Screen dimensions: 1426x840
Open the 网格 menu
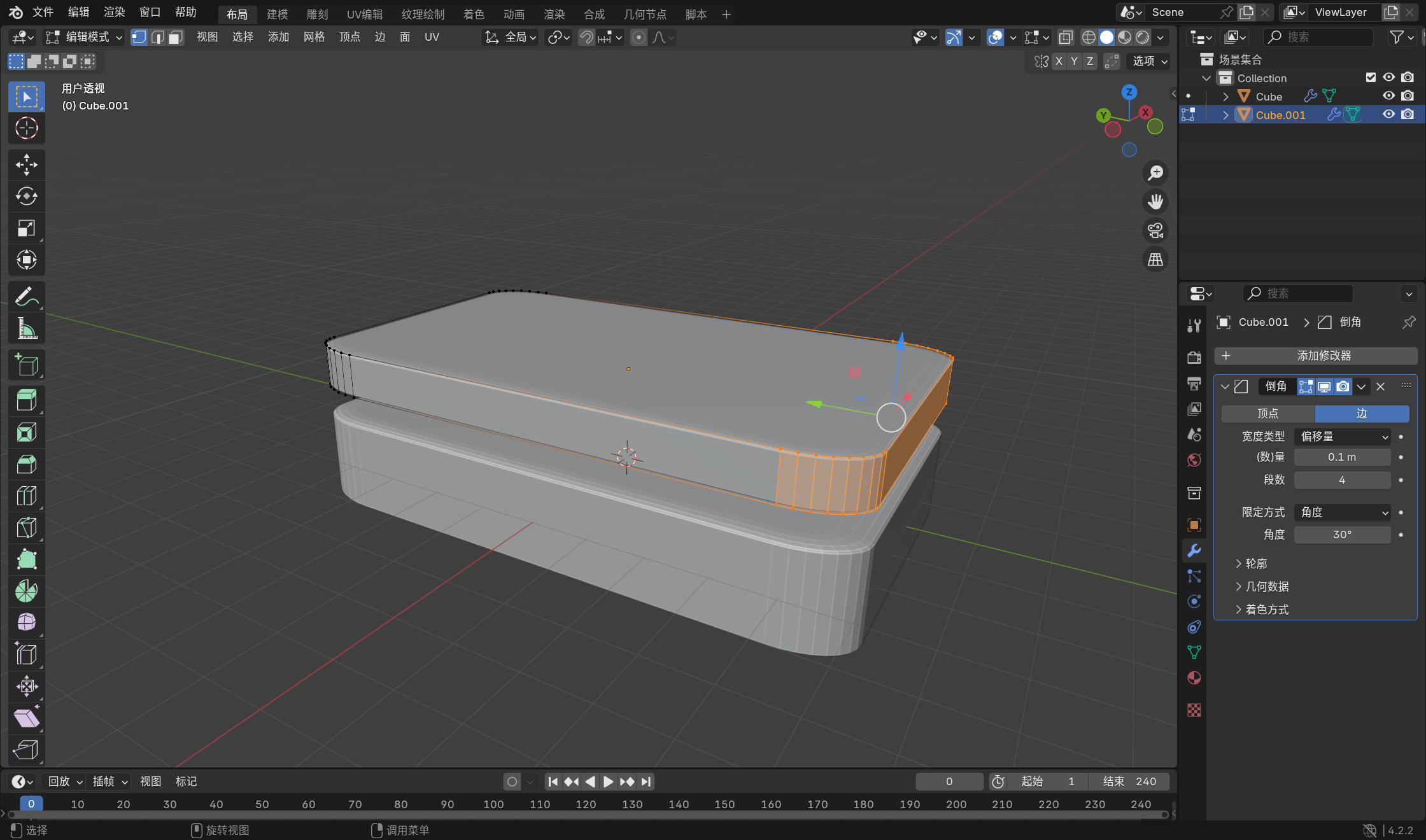(314, 38)
